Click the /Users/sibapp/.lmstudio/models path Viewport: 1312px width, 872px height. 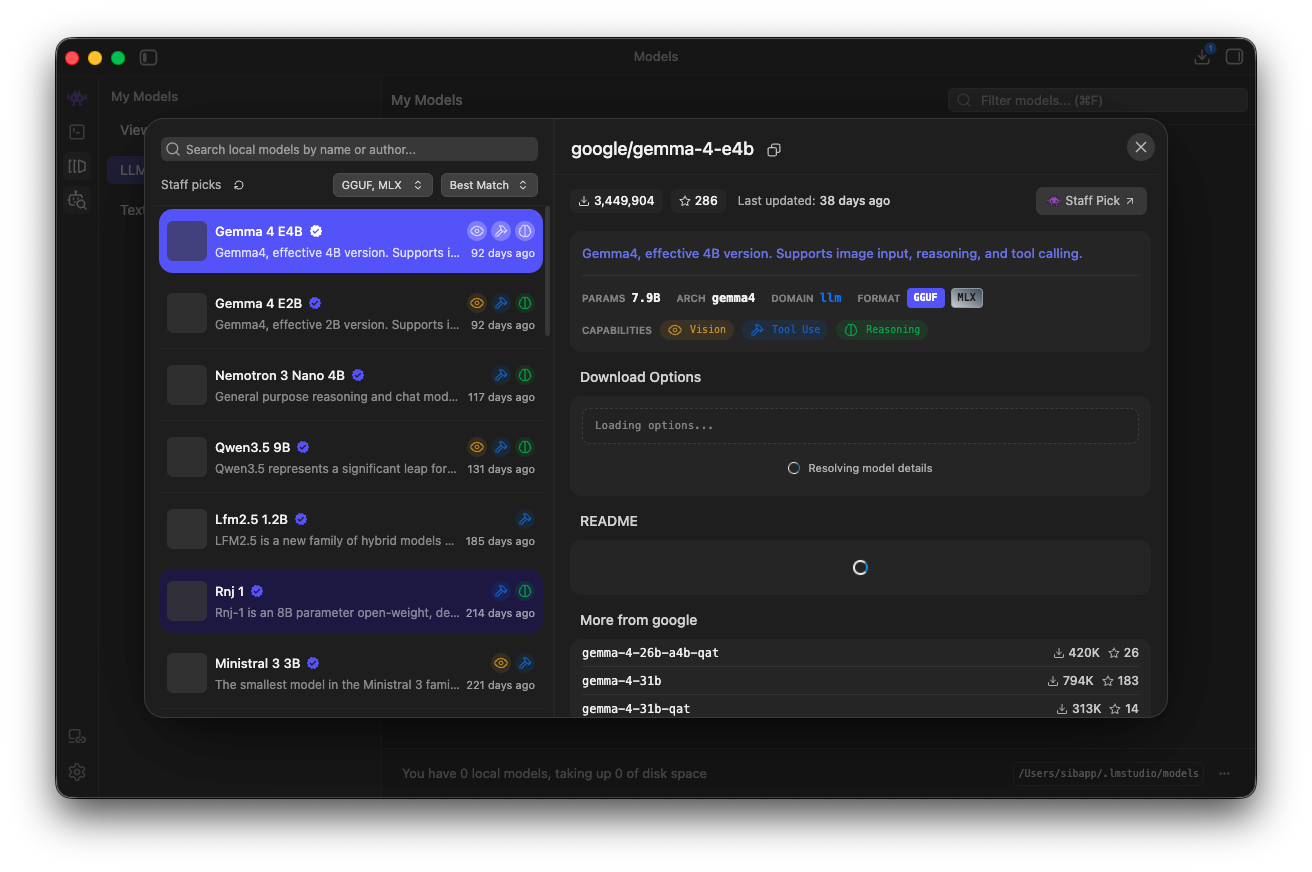(1109, 773)
